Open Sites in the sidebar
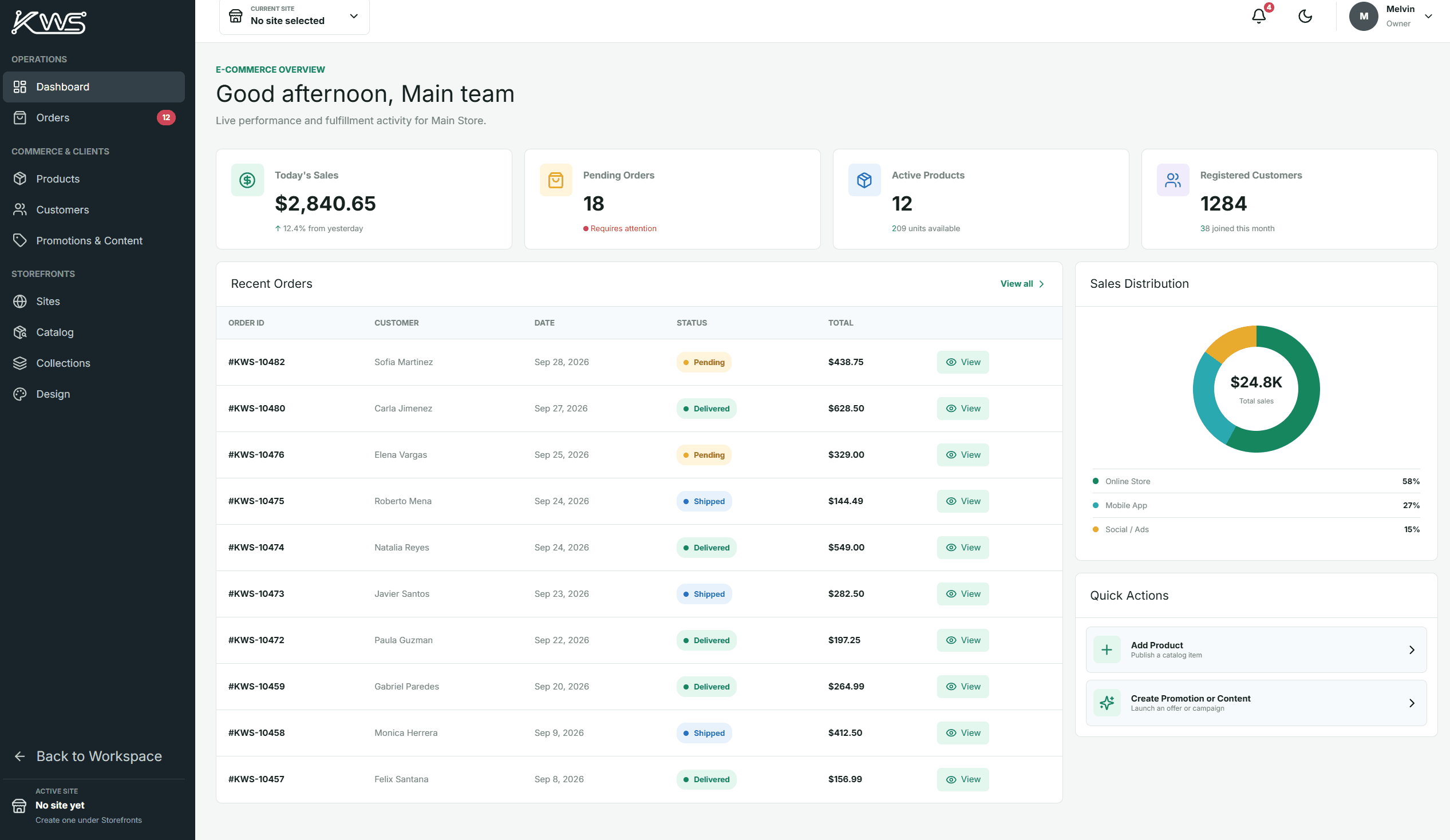Screen dimensions: 1450x840 [94, 302]
